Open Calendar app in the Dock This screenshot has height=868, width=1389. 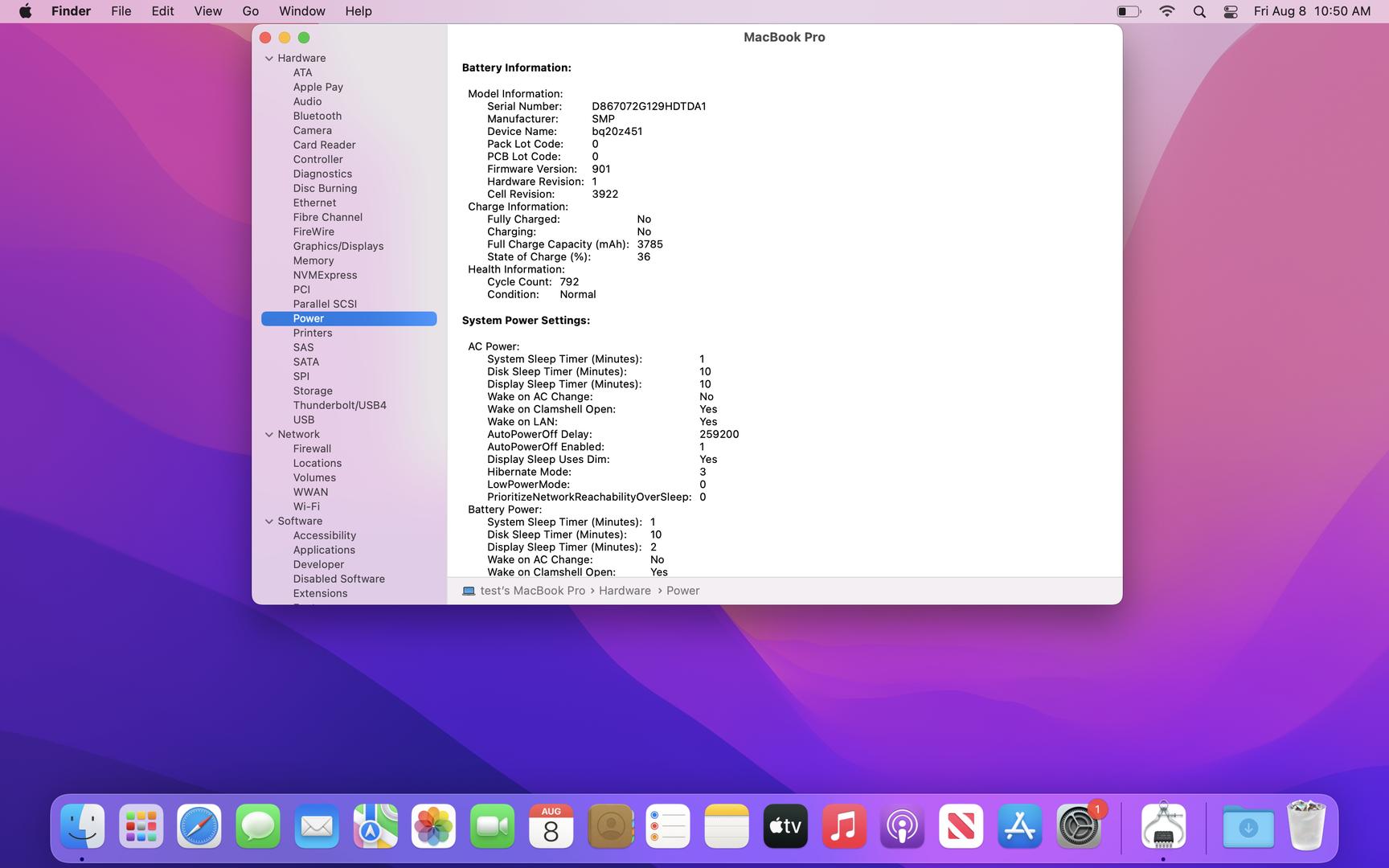(x=551, y=826)
